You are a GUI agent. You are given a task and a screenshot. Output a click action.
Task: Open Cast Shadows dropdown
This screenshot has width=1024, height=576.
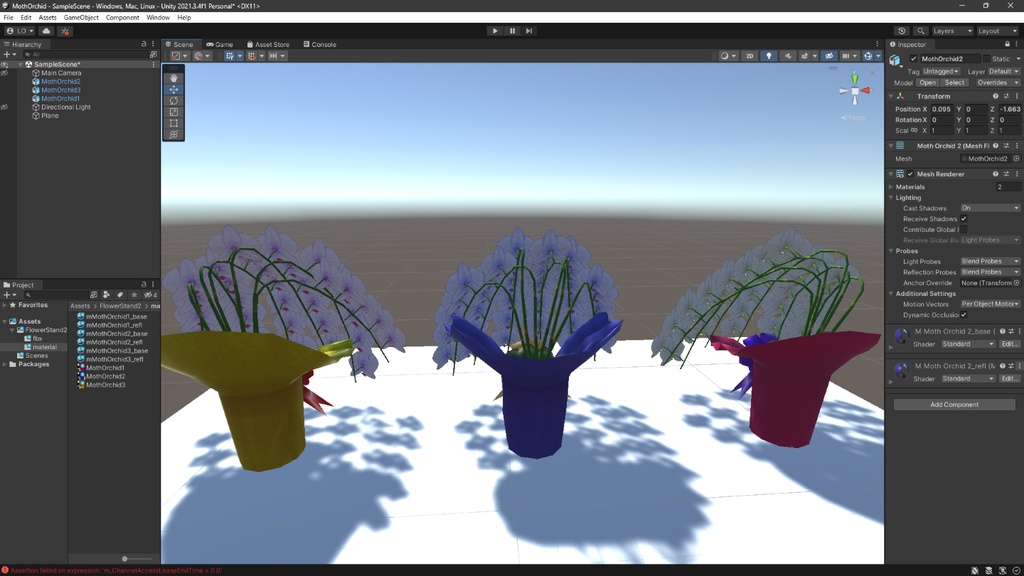point(989,208)
